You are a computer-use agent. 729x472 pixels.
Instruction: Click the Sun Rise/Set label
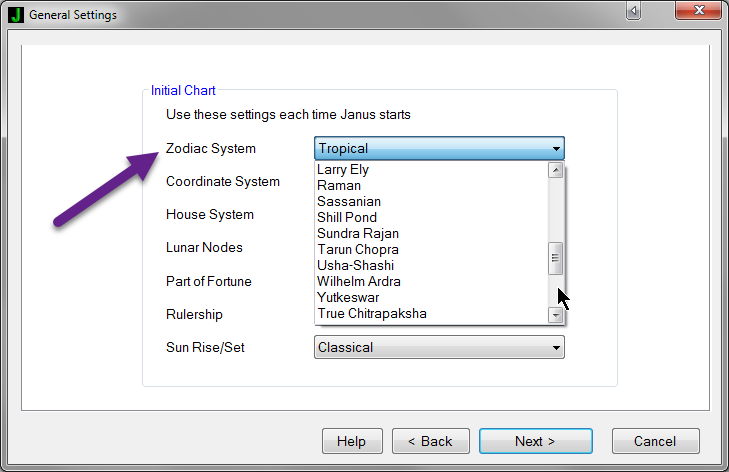[205, 347]
